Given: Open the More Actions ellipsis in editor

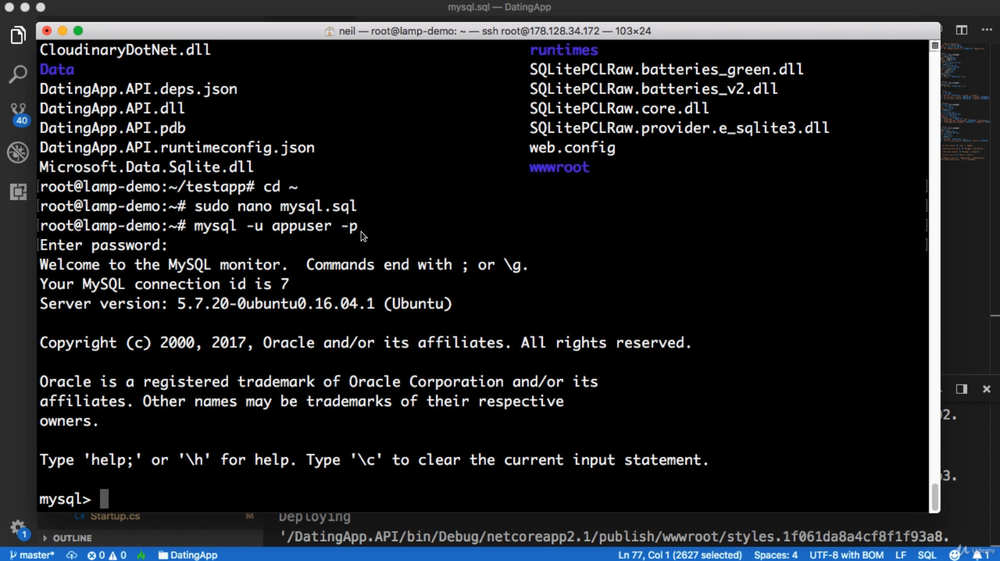Looking at the screenshot, I should click(x=987, y=30).
